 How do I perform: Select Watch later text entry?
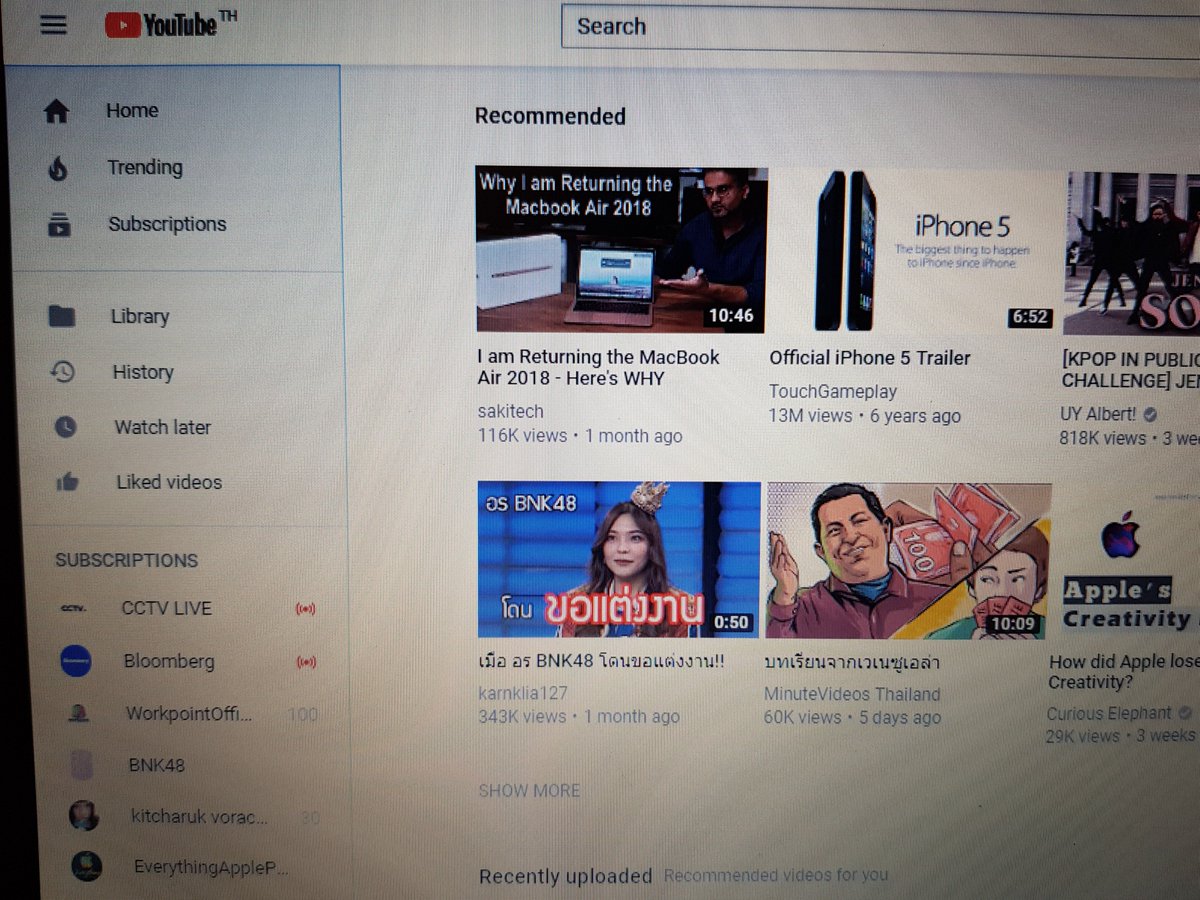coord(162,427)
